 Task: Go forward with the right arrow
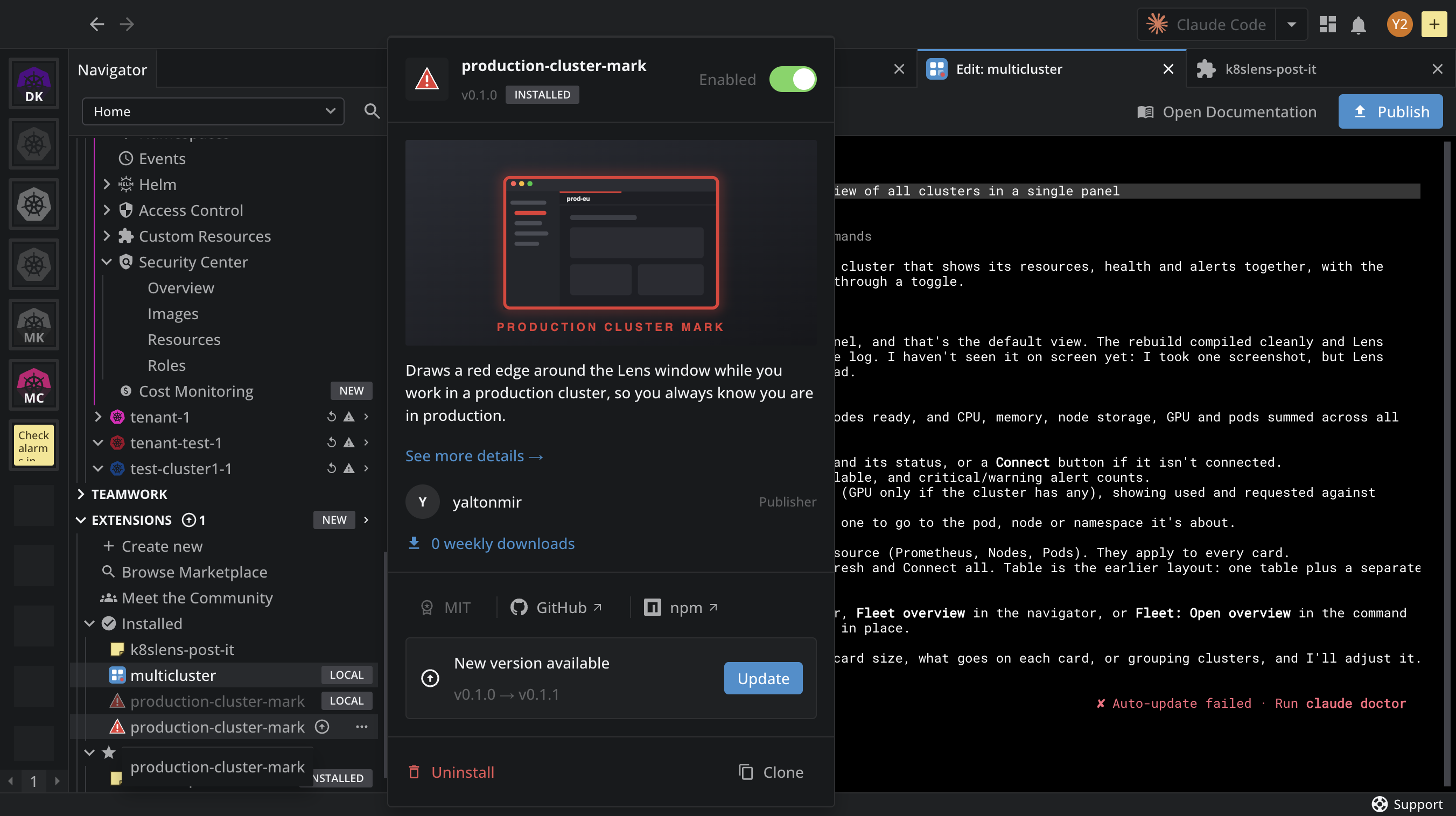point(127,24)
